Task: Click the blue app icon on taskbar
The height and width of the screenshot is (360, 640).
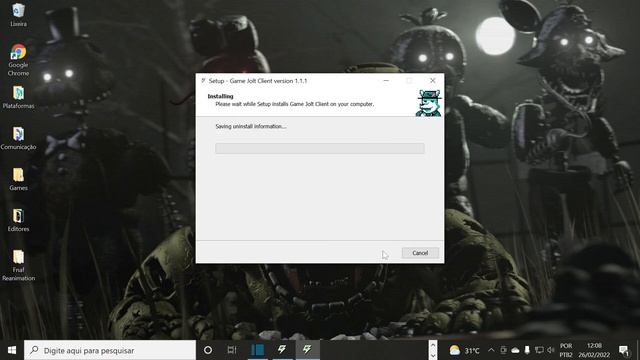Action: click(258, 350)
